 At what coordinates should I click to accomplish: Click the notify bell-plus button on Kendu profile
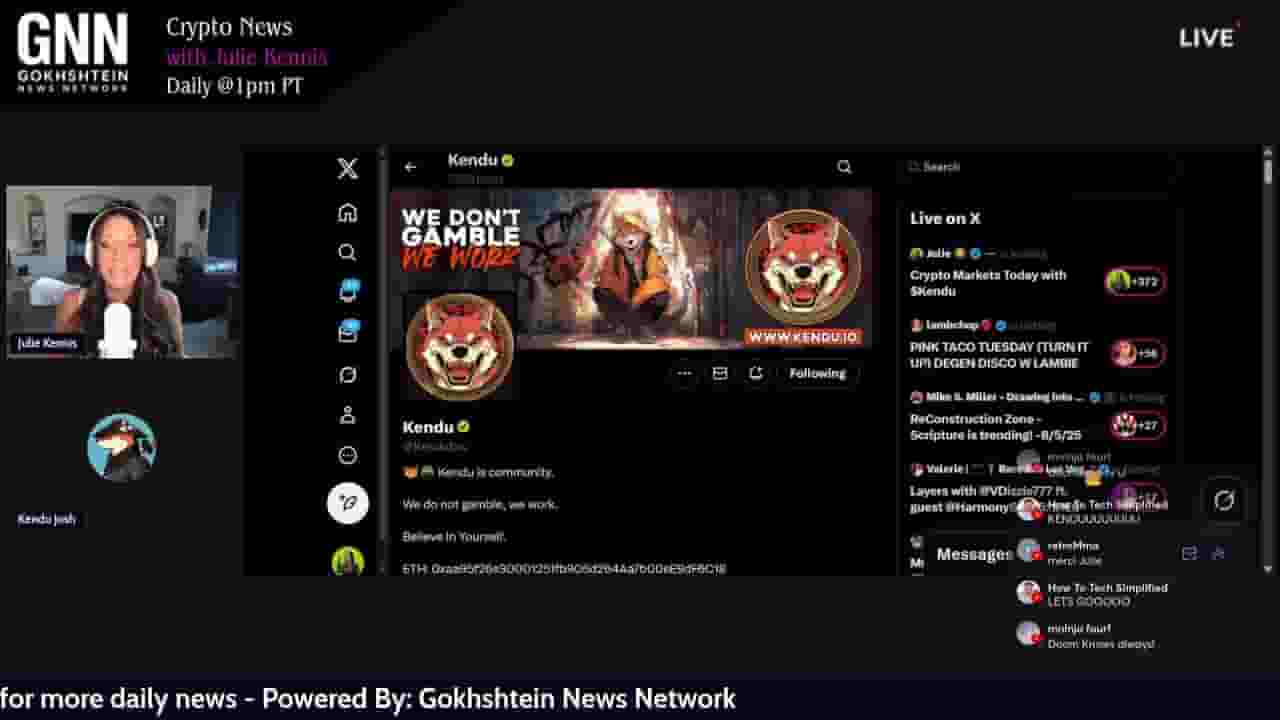[x=756, y=373]
